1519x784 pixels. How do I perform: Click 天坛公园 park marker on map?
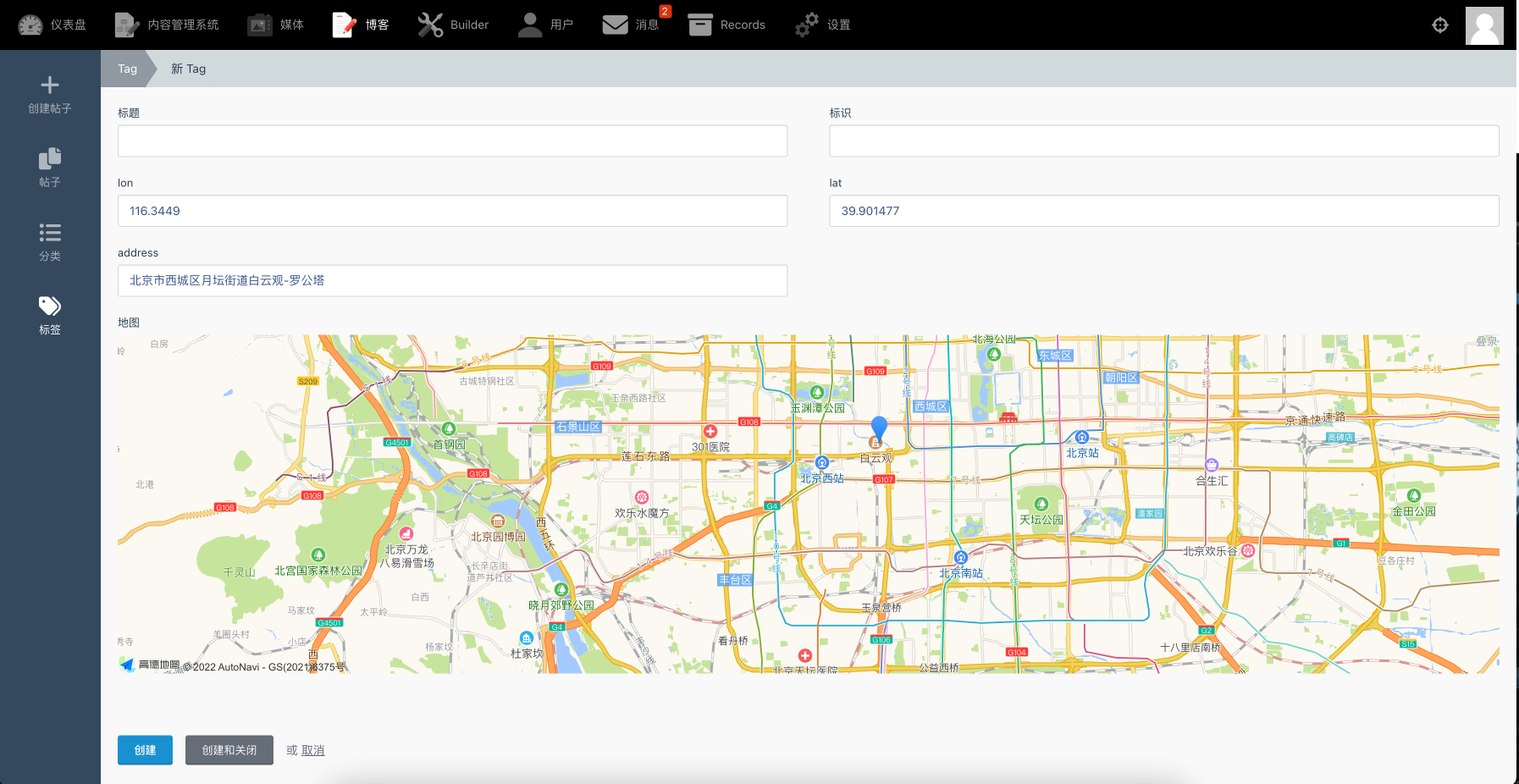tap(1041, 504)
